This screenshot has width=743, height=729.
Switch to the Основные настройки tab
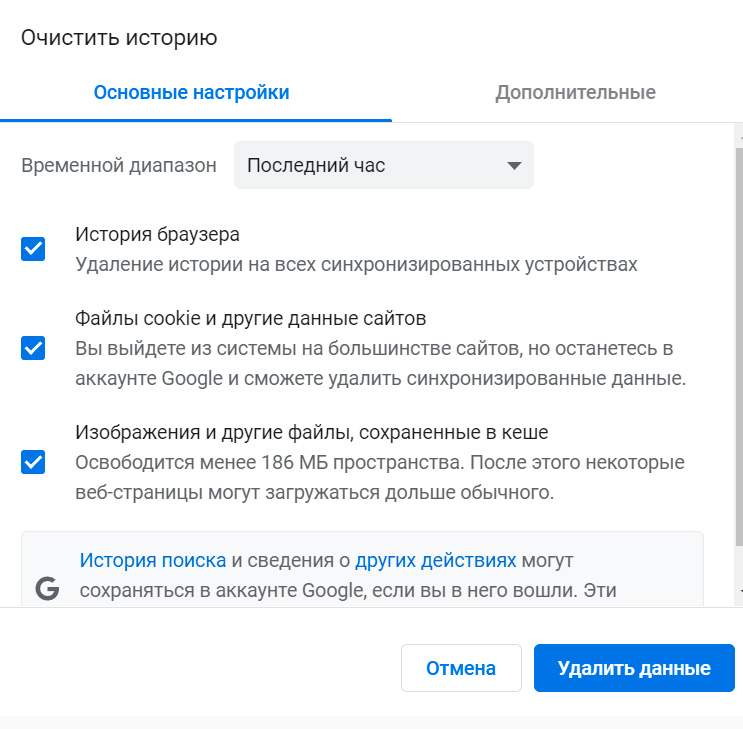point(191,93)
